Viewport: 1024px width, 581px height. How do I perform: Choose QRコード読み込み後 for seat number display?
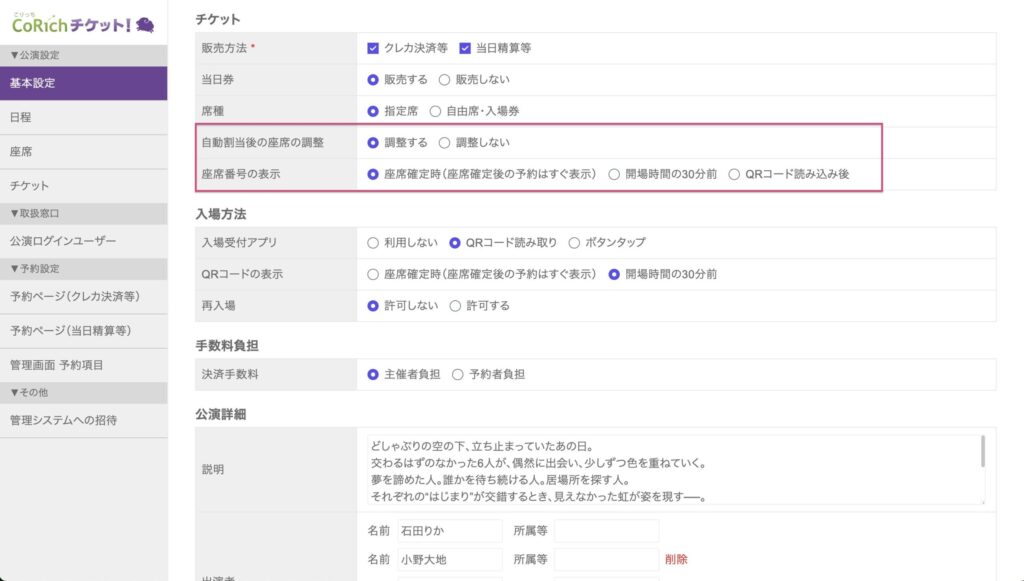point(734,174)
